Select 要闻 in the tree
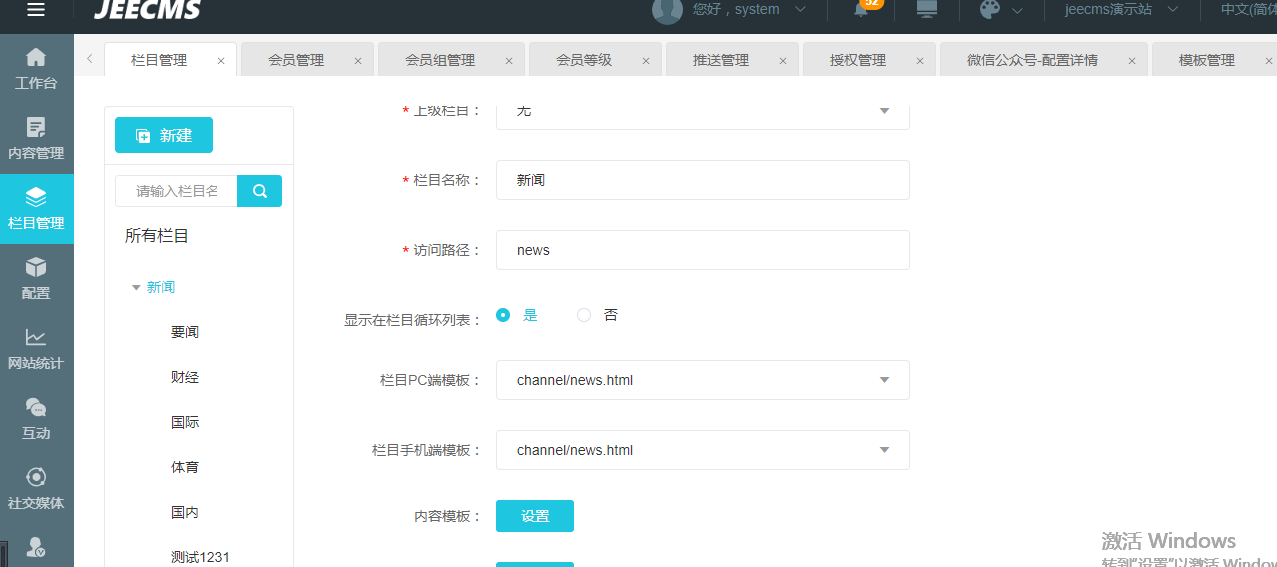Viewport: 1277px width, 567px height. point(185,332)
